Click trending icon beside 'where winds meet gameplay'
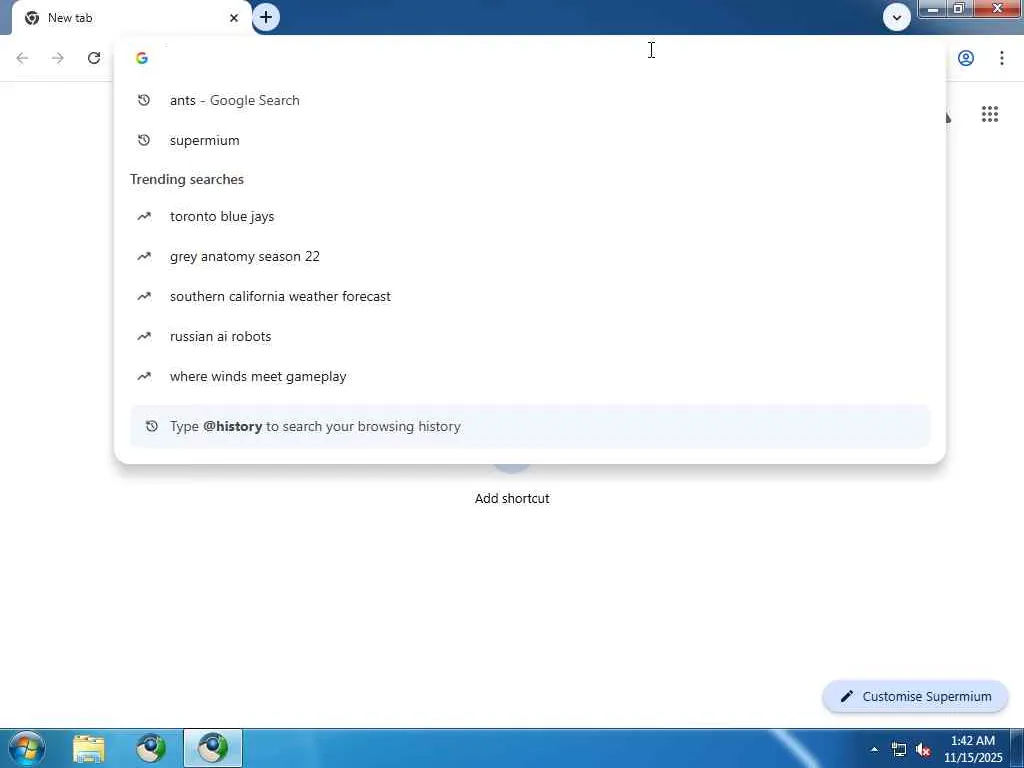The height and width of the screenshot is (768, 1024). tap(144, 376)
